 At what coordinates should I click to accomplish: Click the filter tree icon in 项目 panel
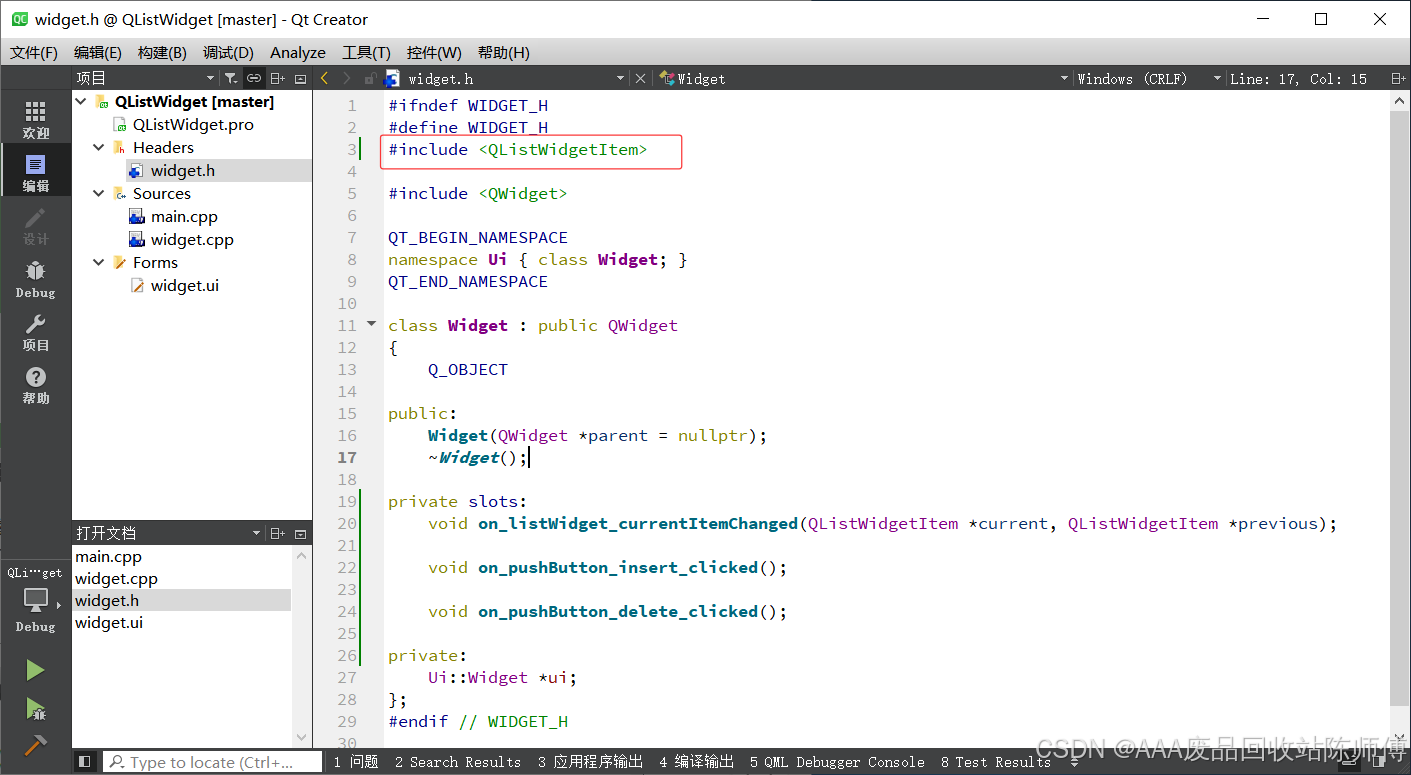click(231, 78)
